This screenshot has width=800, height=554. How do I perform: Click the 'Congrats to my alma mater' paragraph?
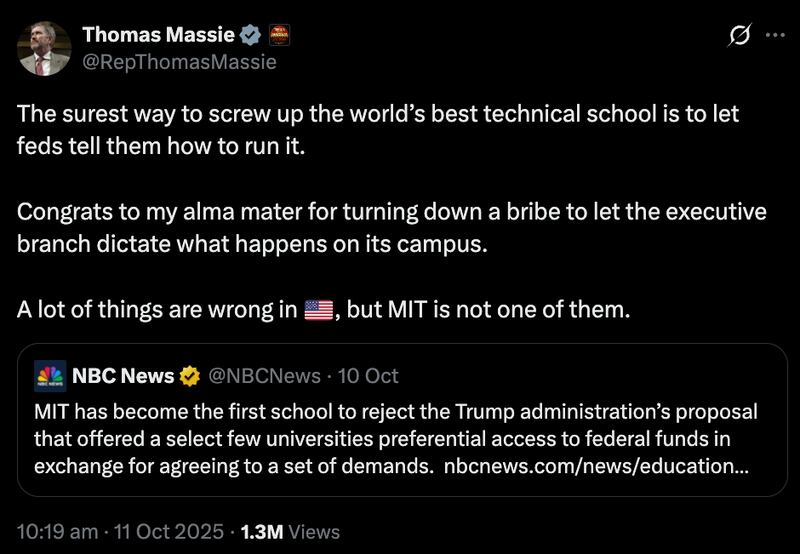pyautogui.click(x=391, y=229)
